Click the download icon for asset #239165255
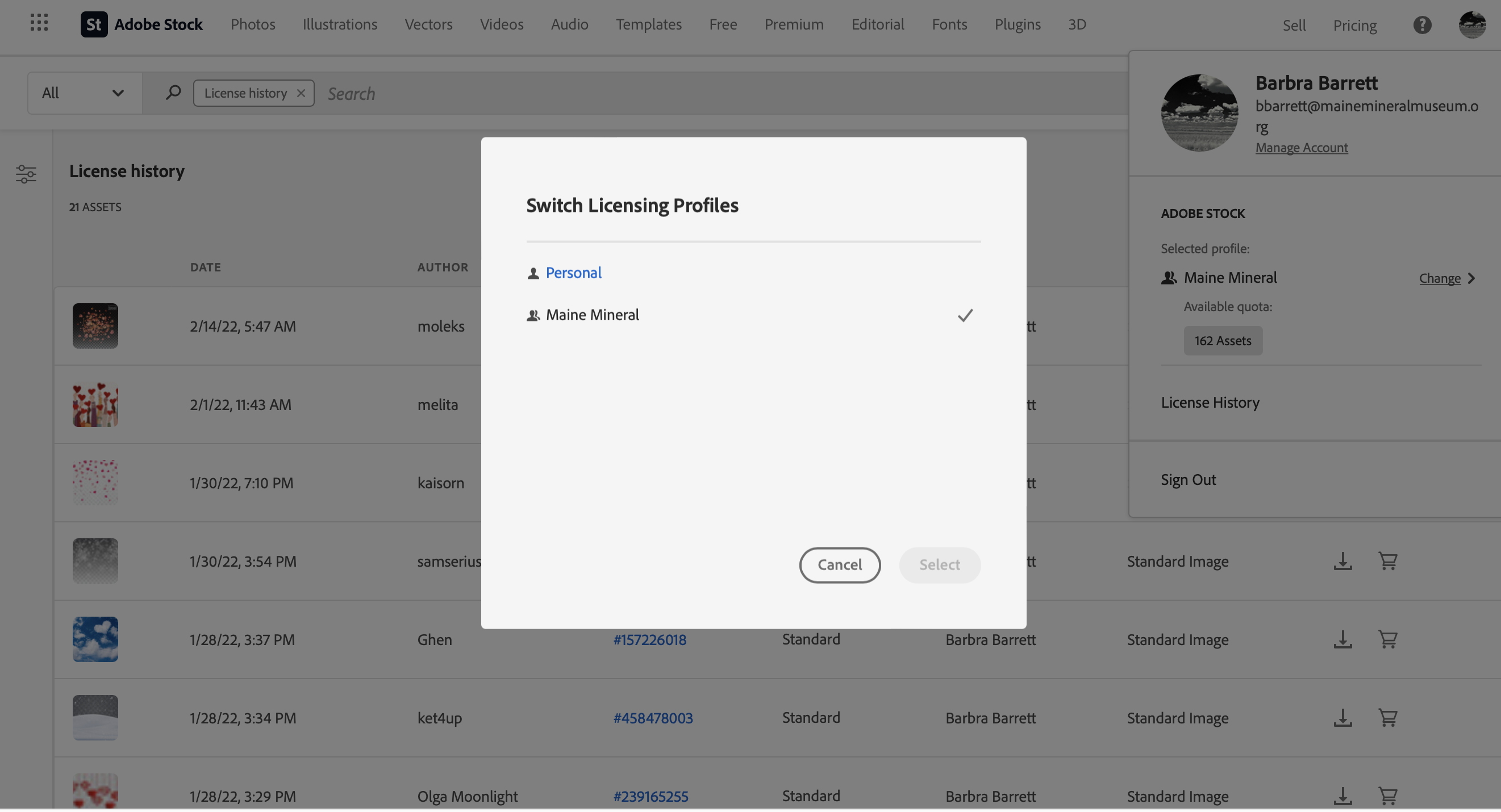 1342,796
